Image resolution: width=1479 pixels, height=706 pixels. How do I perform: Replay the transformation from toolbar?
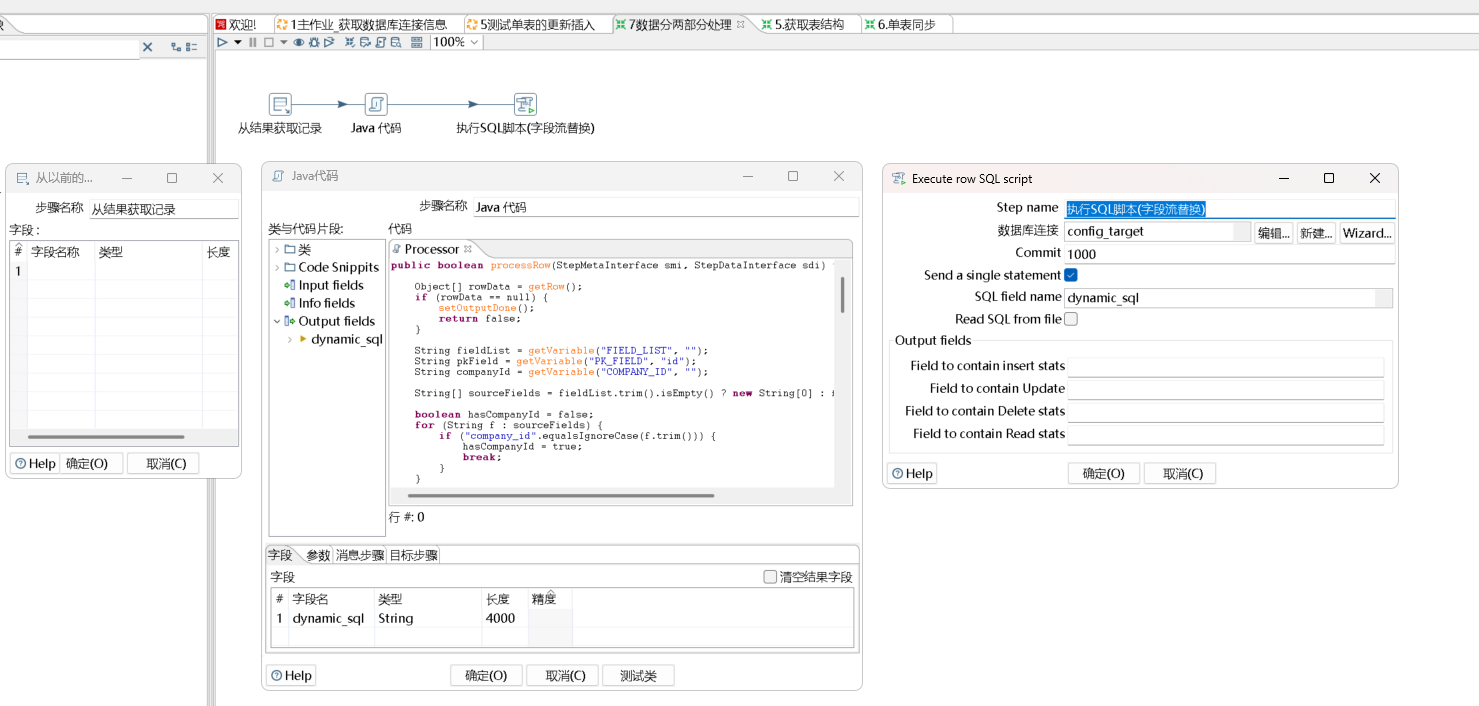(x=329, y=42)
